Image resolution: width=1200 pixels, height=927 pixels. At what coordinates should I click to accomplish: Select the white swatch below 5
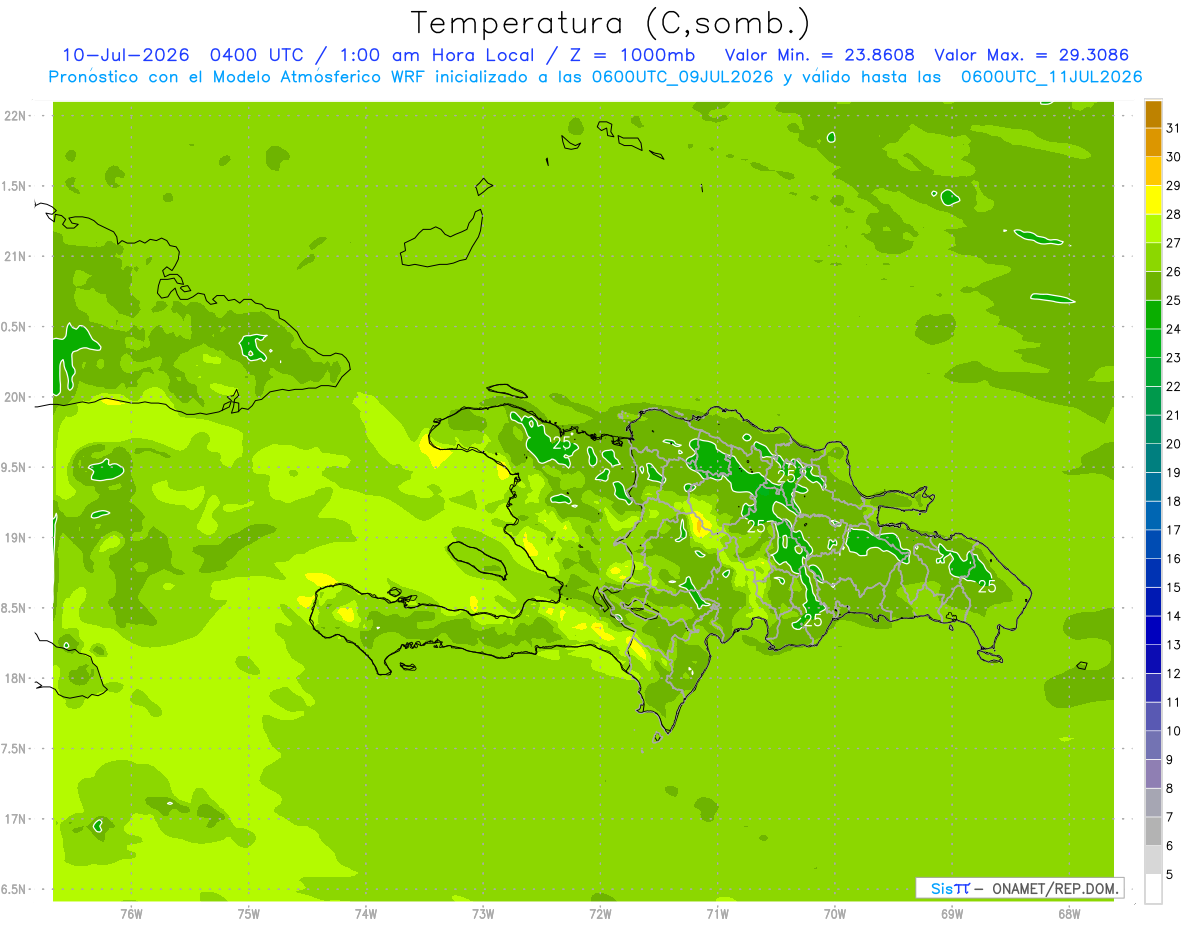coord(1153,889)
